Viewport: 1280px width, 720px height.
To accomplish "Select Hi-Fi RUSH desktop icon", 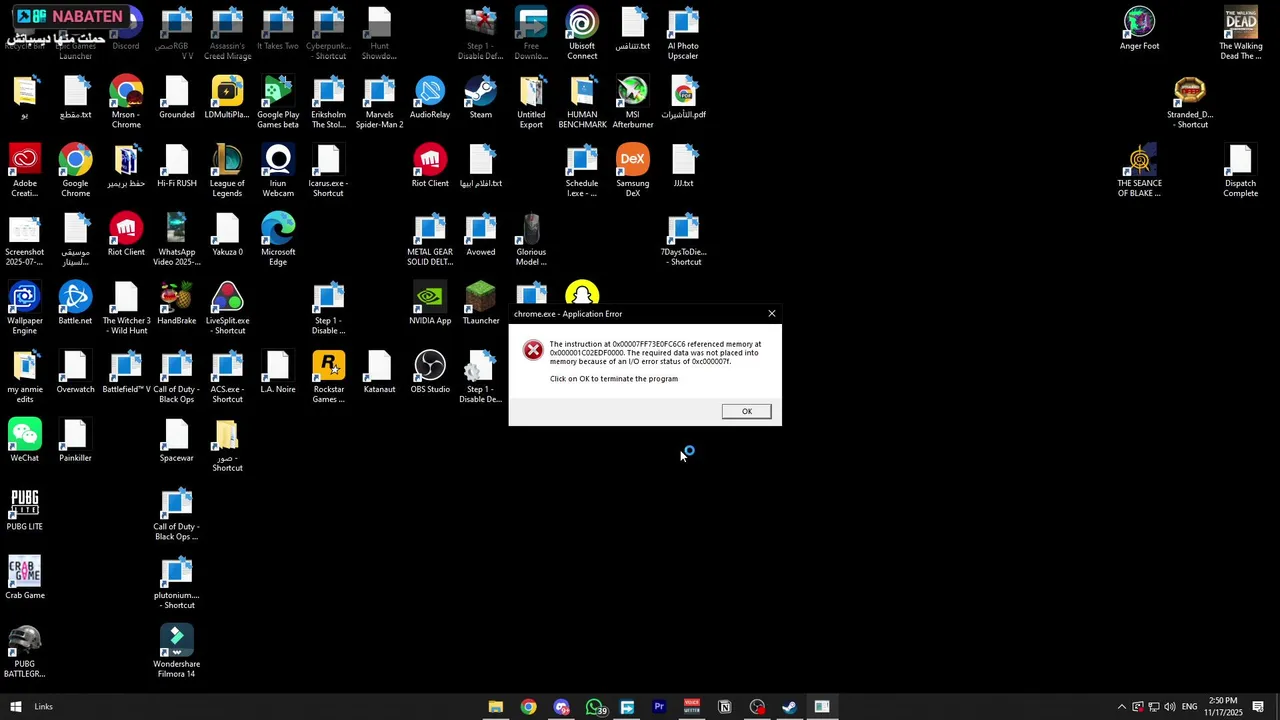I will pos(177,165).
